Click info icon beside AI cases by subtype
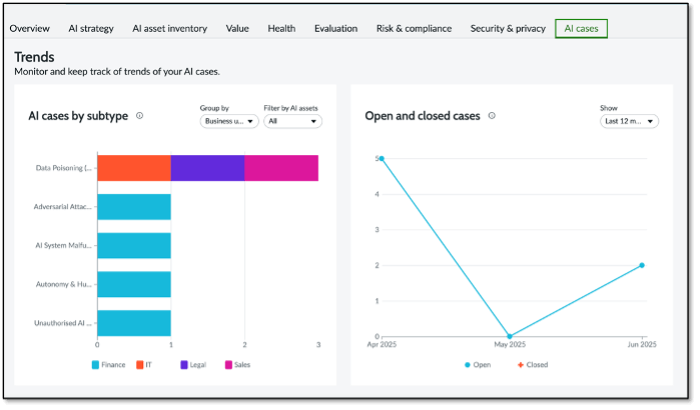This screenshot has height=410, width=700. pos(139,116)
